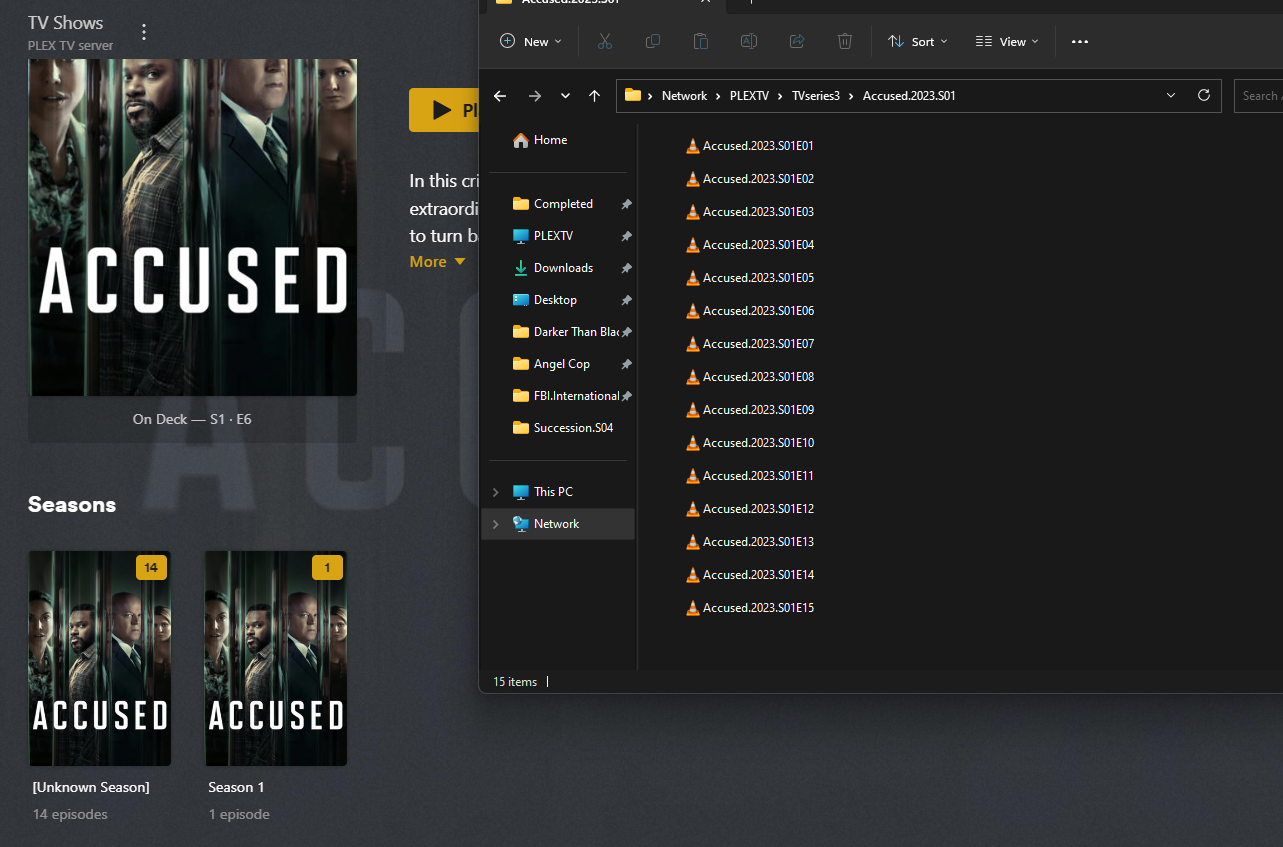Open the Darker Than Black pinned folder
Screen dimensions: 1283x847
pyautogui.click(x=565, y=332)
